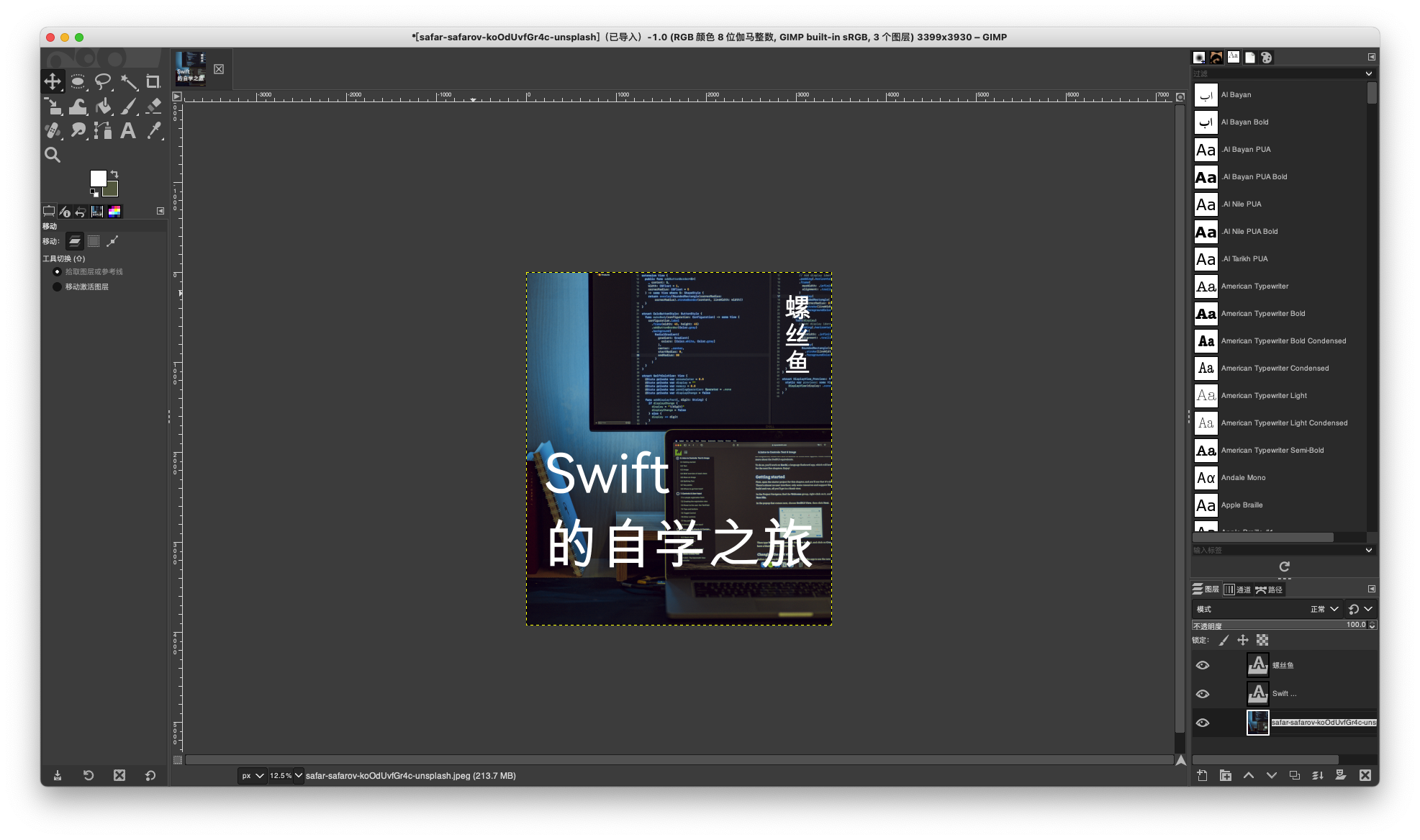Lower the layer one step
Viewport: 1420px width, 840px height.
[x=1272, y=775]
